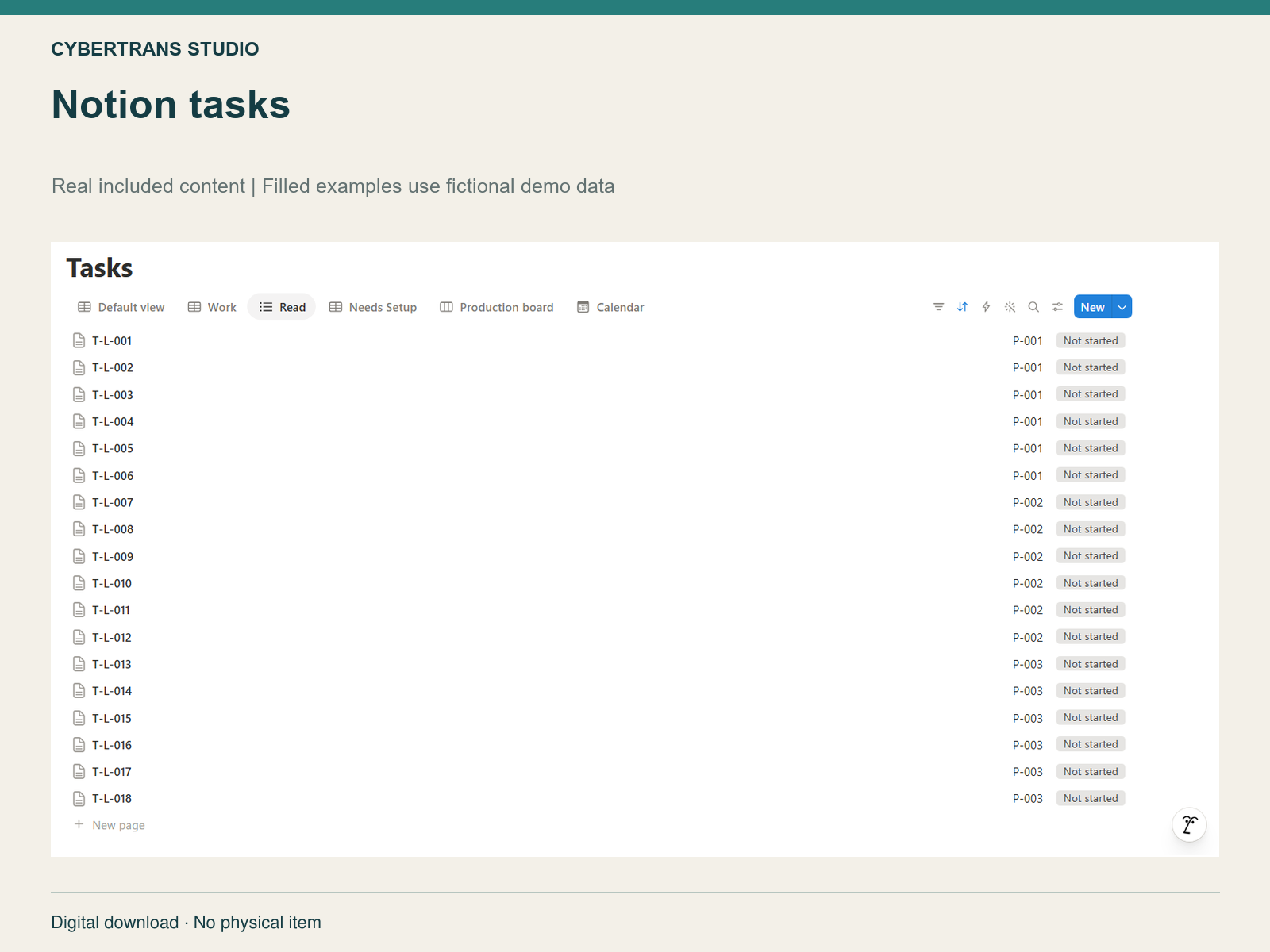Click Not started status of T-L-014

coord(1091,691)
